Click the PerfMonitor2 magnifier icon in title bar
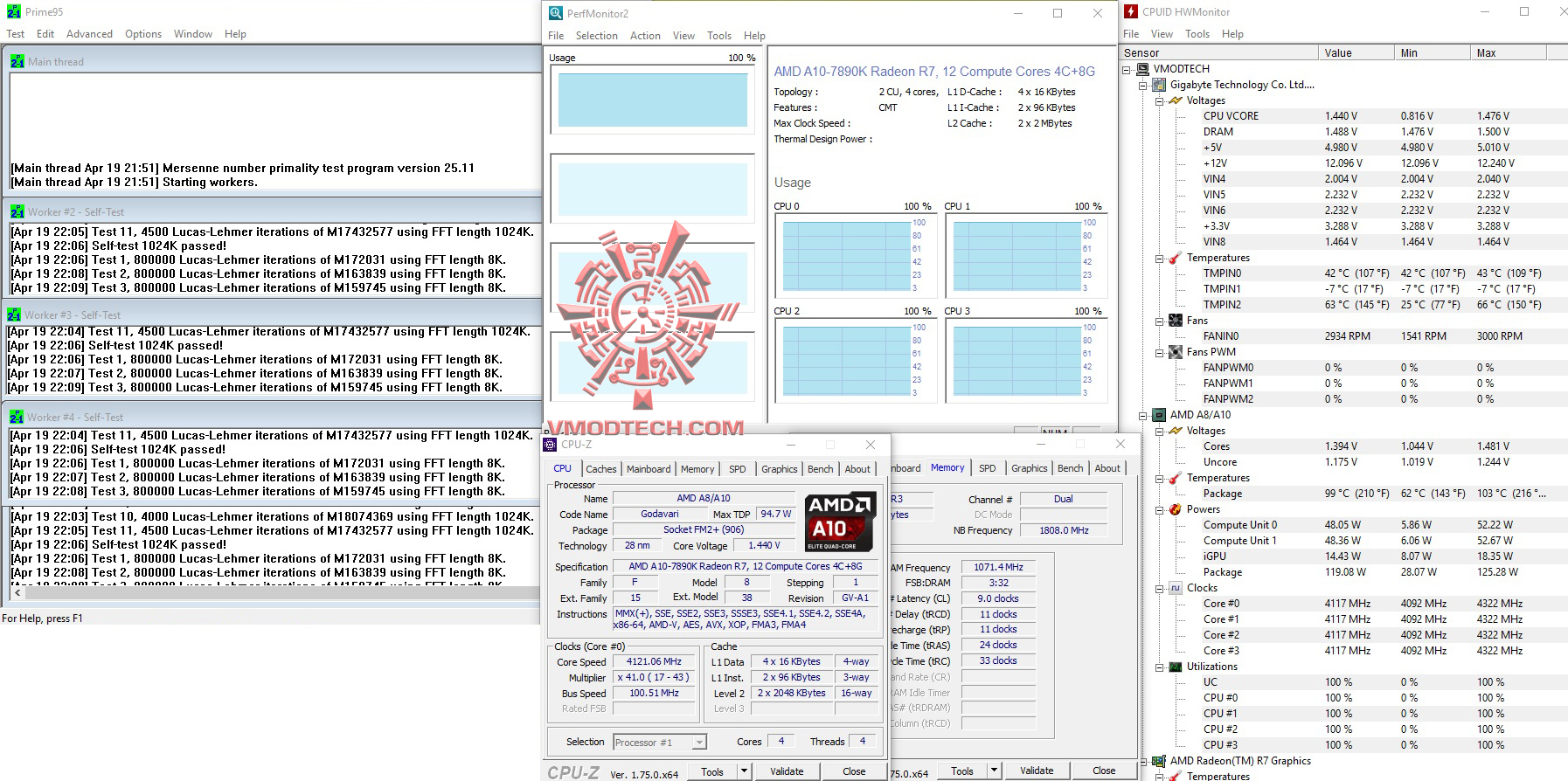1568x781 pixels. click(555, 13)
